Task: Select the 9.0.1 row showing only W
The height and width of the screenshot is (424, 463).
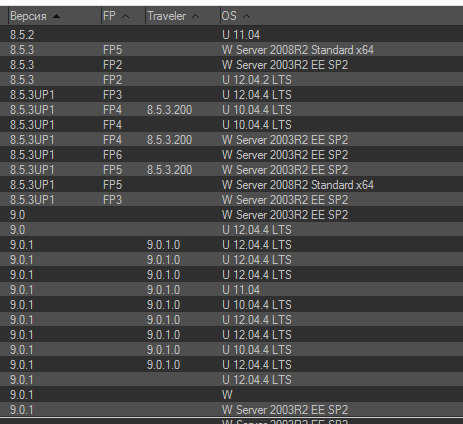Action: (x=231, y=395)
